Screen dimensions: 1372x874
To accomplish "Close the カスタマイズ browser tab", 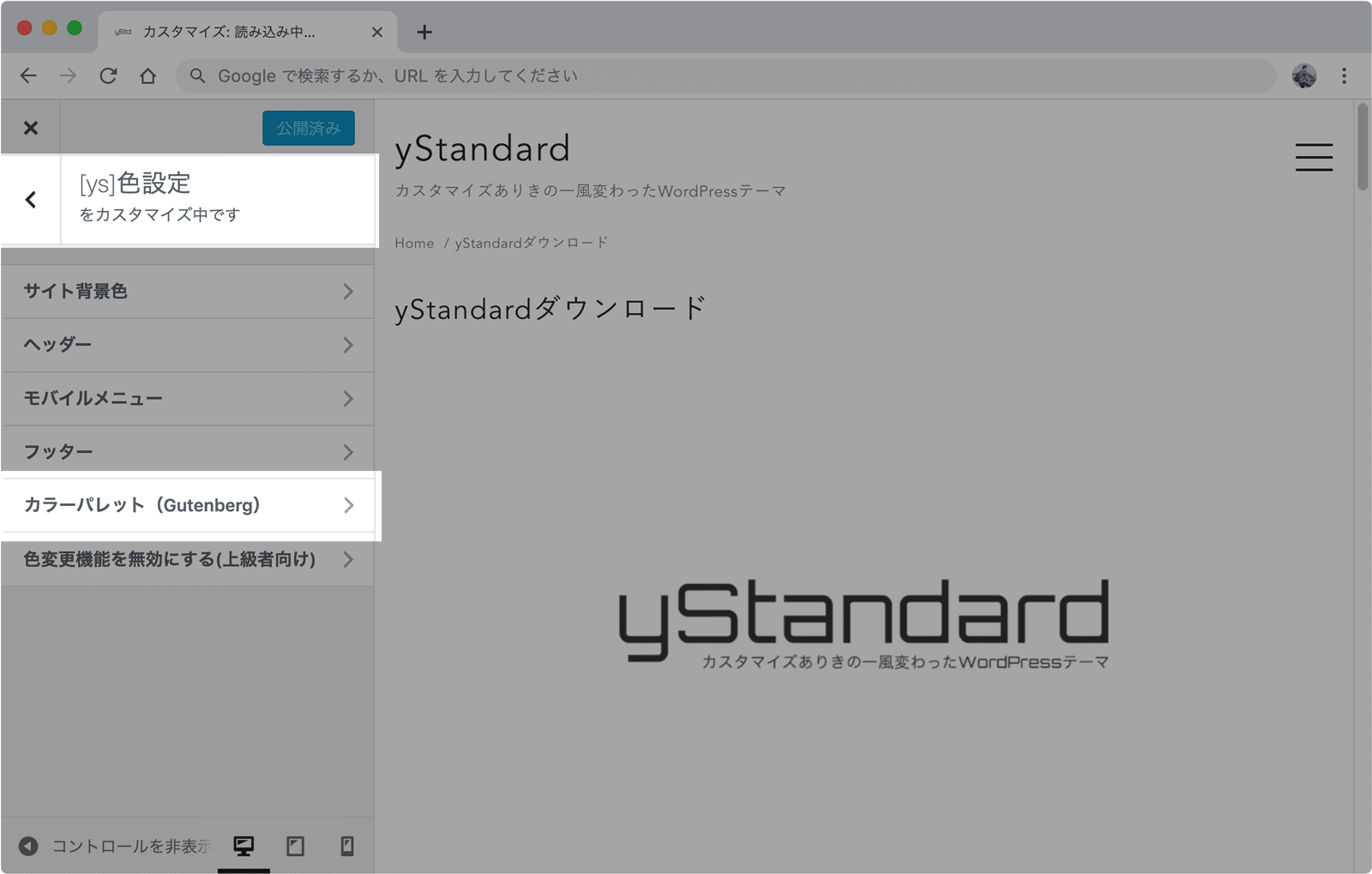I will pyautogui.click(x=376, y=32).
